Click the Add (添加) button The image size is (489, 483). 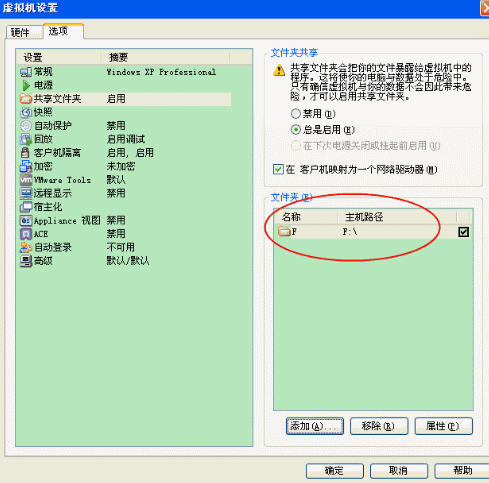[315, 426]
